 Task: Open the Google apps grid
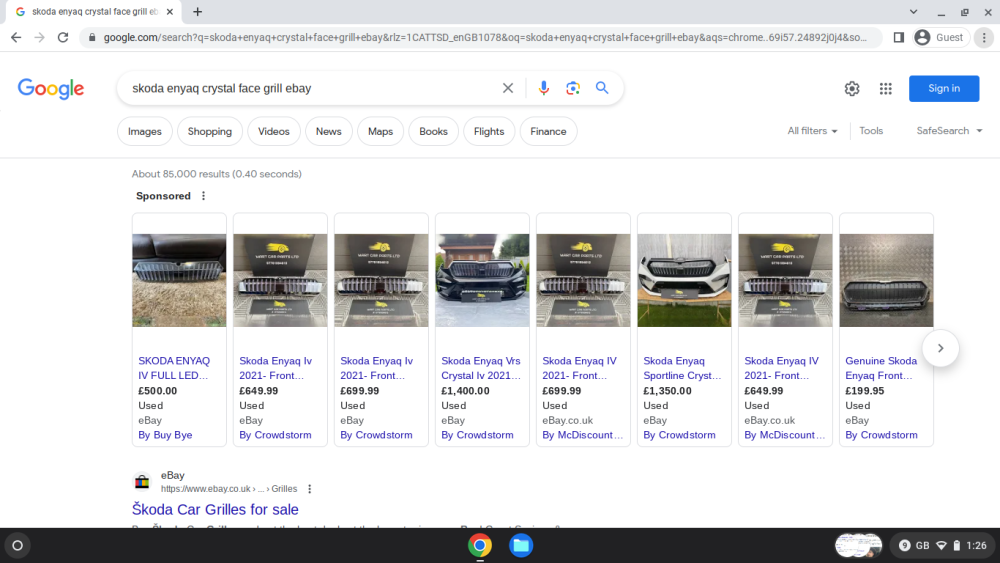pos(885,89)
